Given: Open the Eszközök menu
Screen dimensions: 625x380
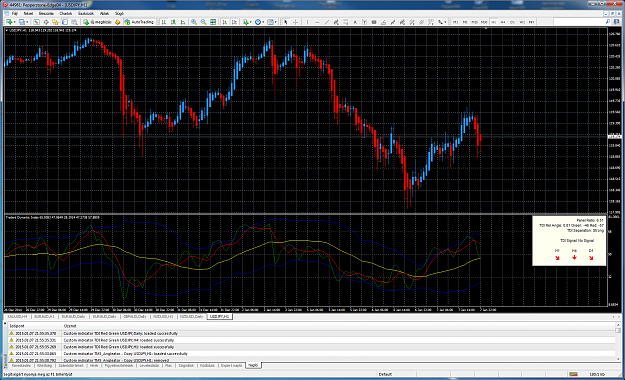Looking at the screenshot, I should (x=85, y=13).
